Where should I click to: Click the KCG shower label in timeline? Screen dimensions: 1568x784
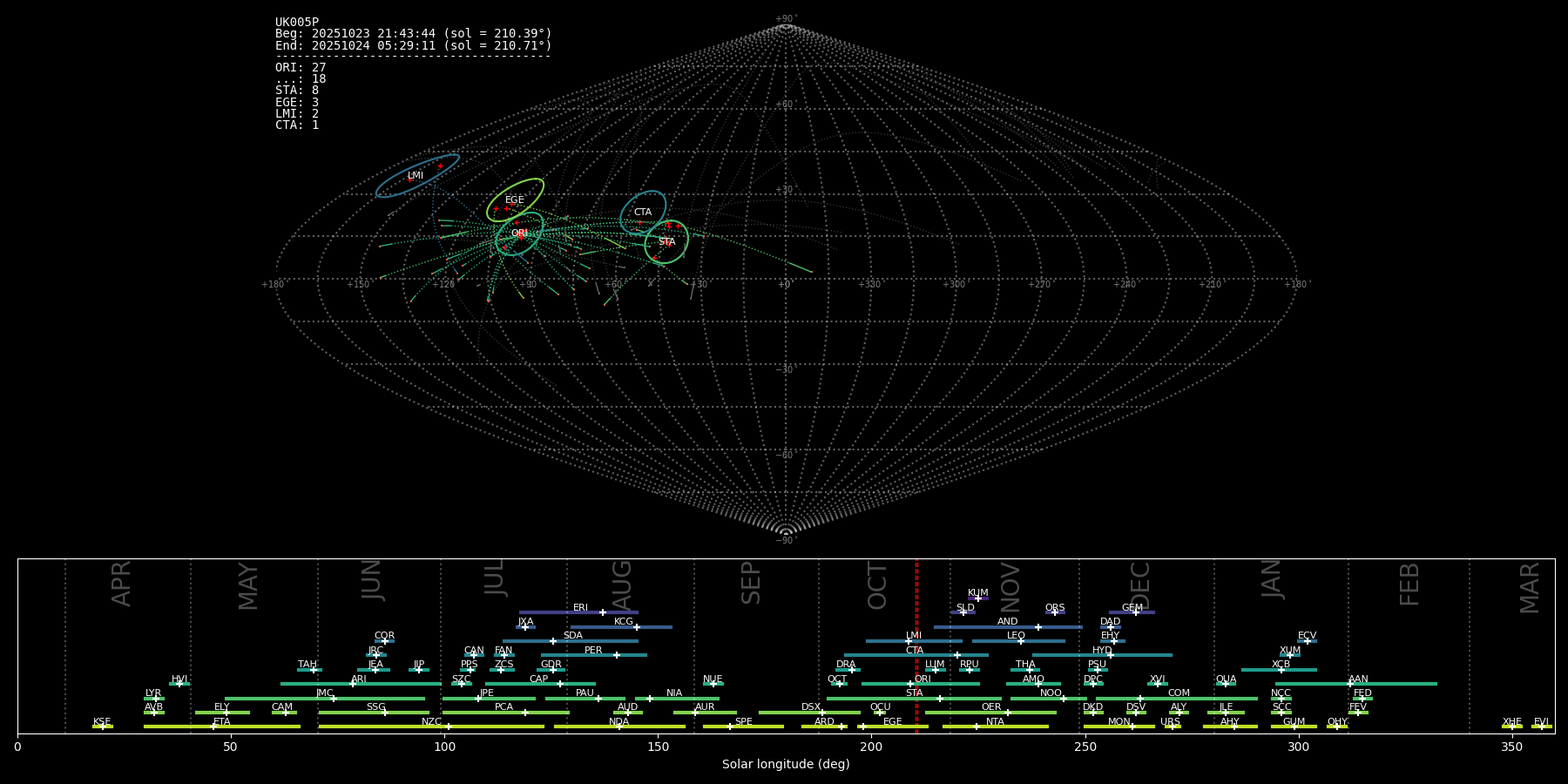(x=624, y=622)
